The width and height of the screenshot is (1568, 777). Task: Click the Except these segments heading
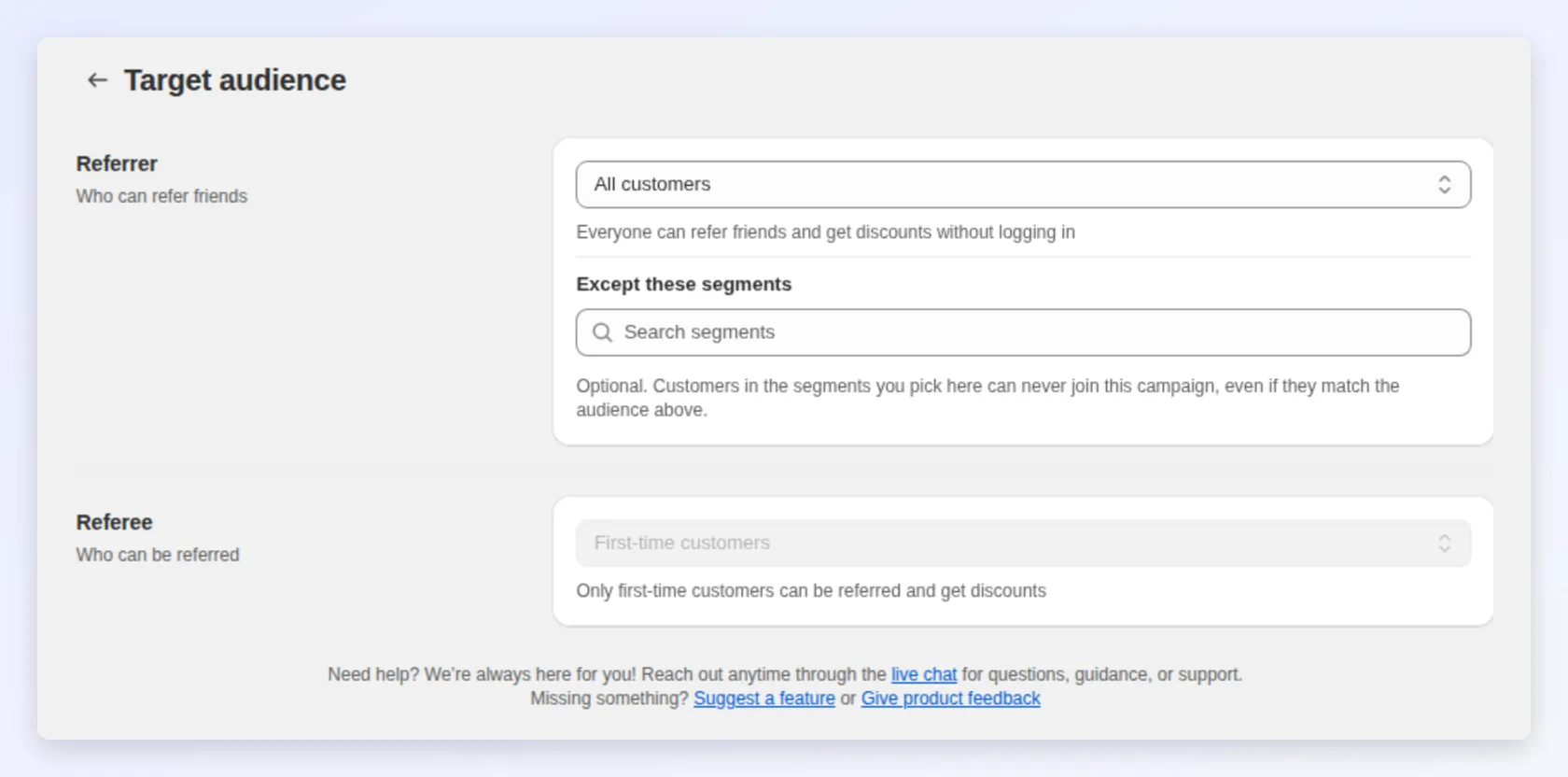(684, 284)
